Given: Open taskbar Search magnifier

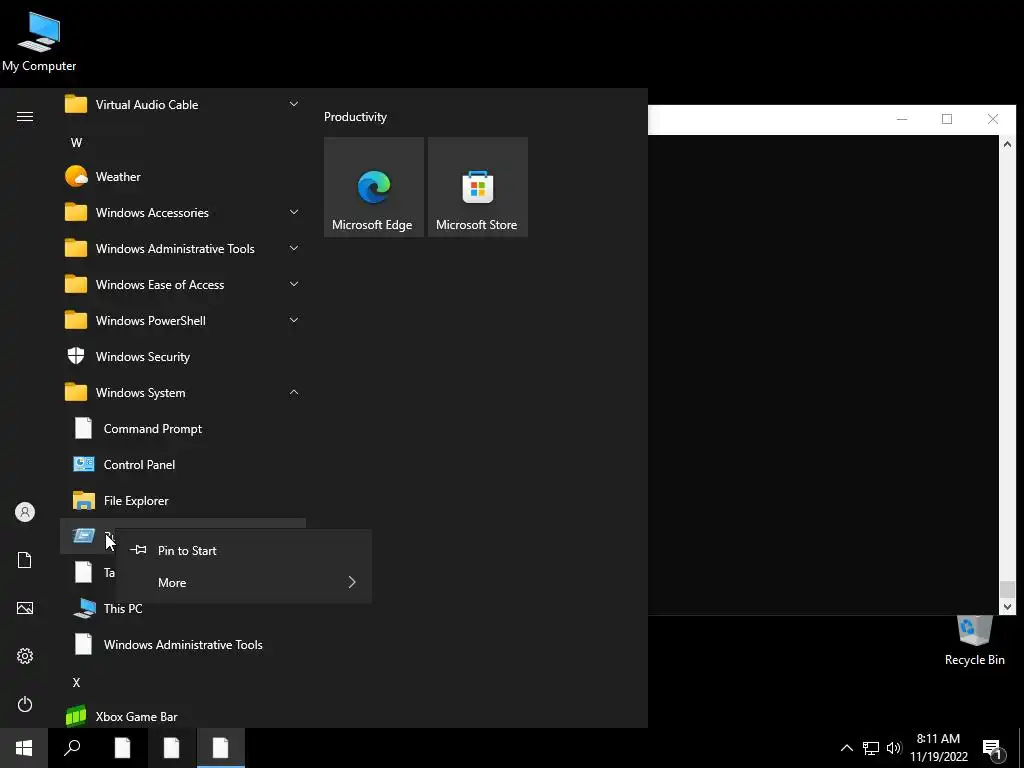Looking at the screenshot, I should point(72,748).
